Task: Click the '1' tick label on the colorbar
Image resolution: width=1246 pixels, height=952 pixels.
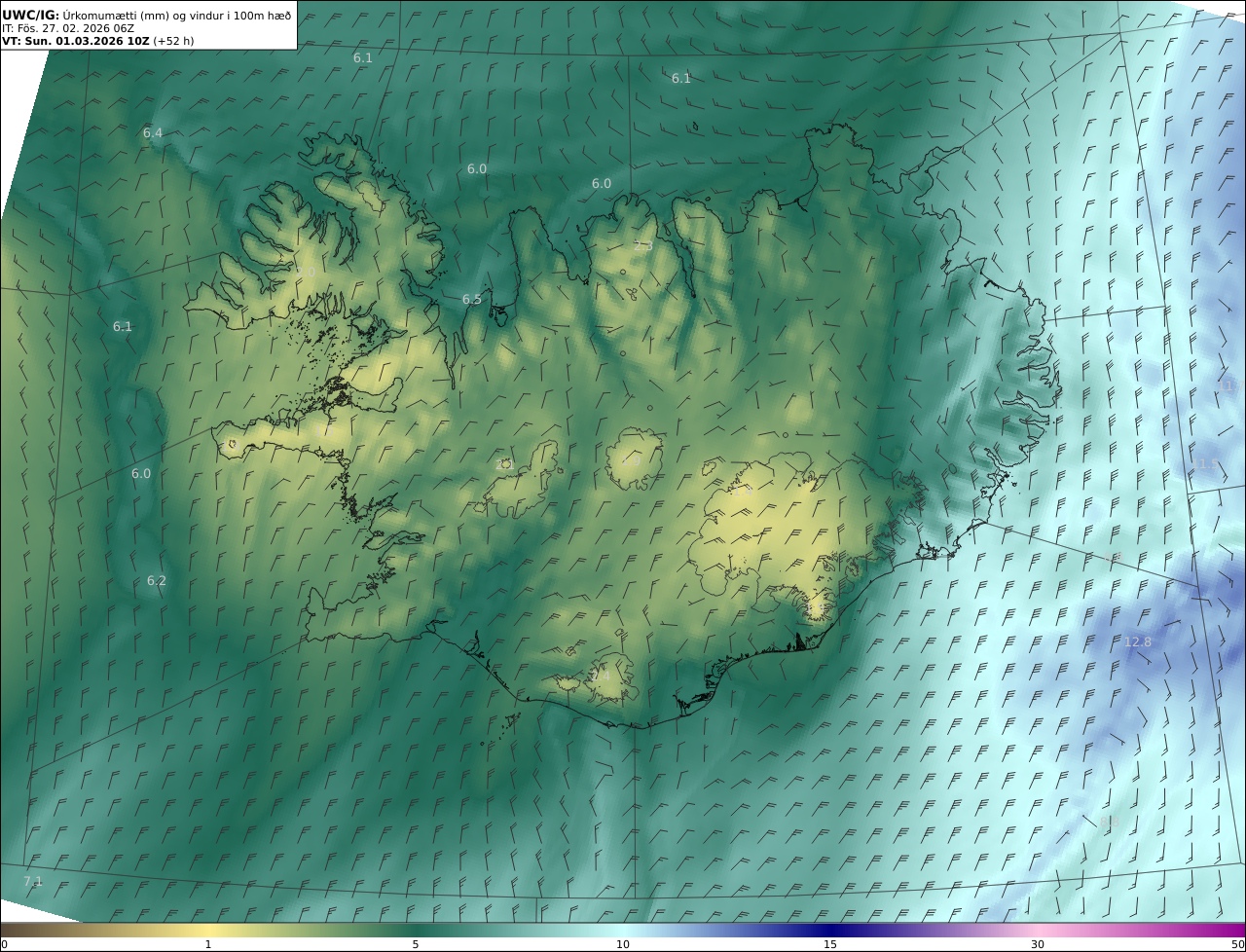Action: pos(208,944)
